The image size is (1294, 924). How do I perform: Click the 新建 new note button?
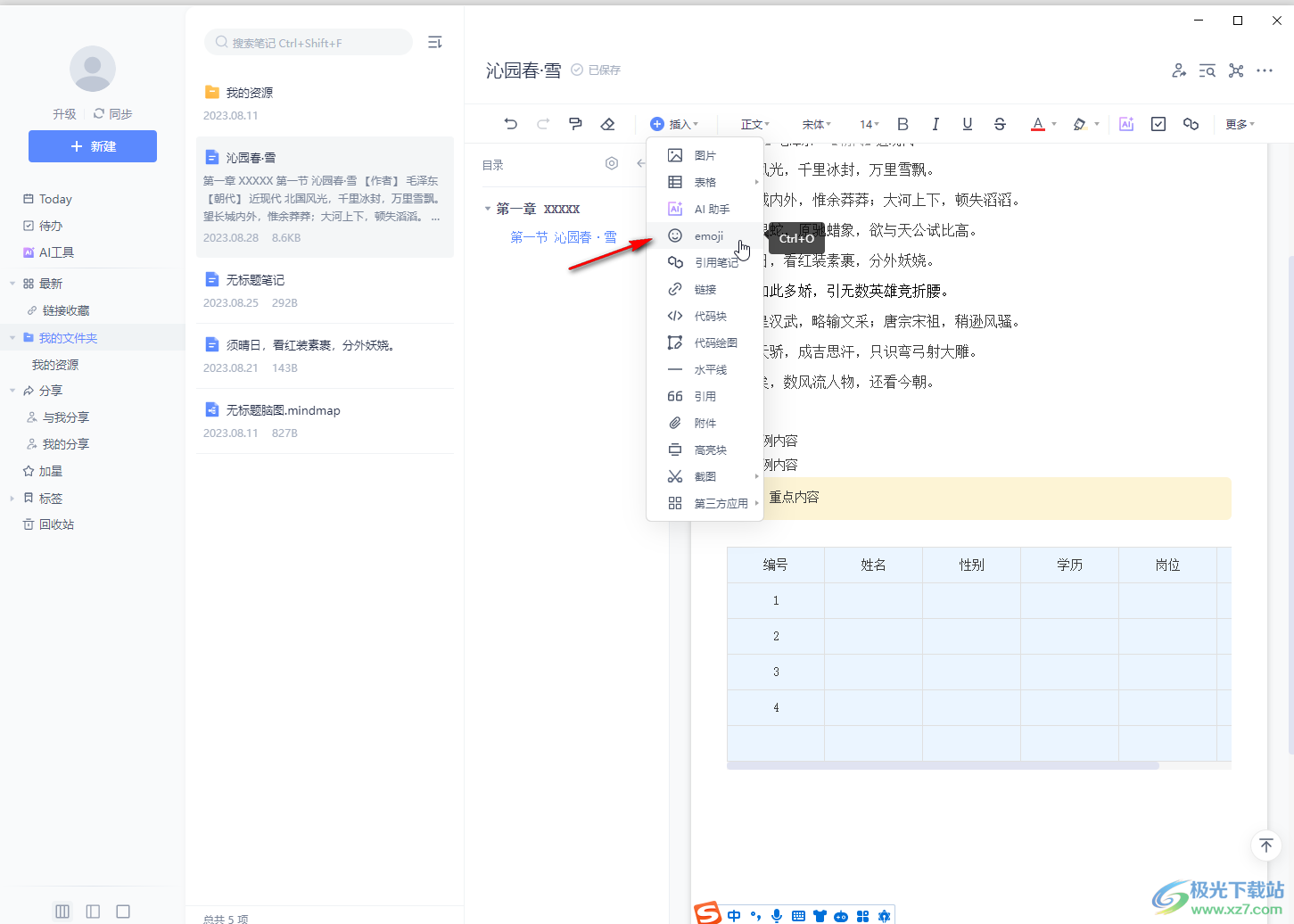tap(93, 146)
